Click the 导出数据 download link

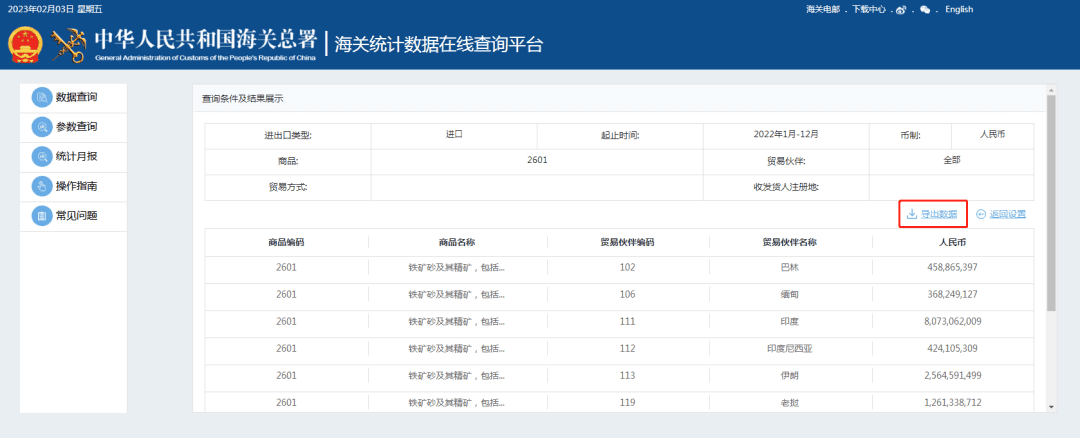(x=931, y=214)
